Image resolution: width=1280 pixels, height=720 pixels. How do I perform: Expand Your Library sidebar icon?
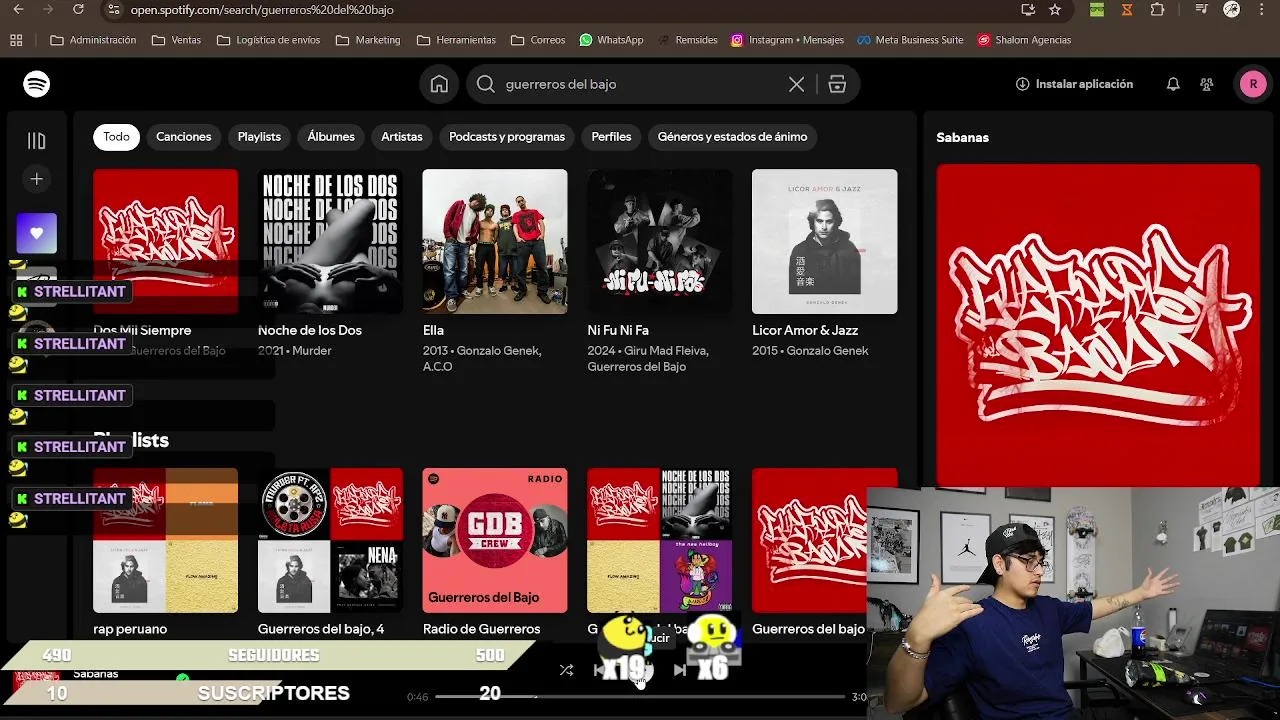click(37, 141)
